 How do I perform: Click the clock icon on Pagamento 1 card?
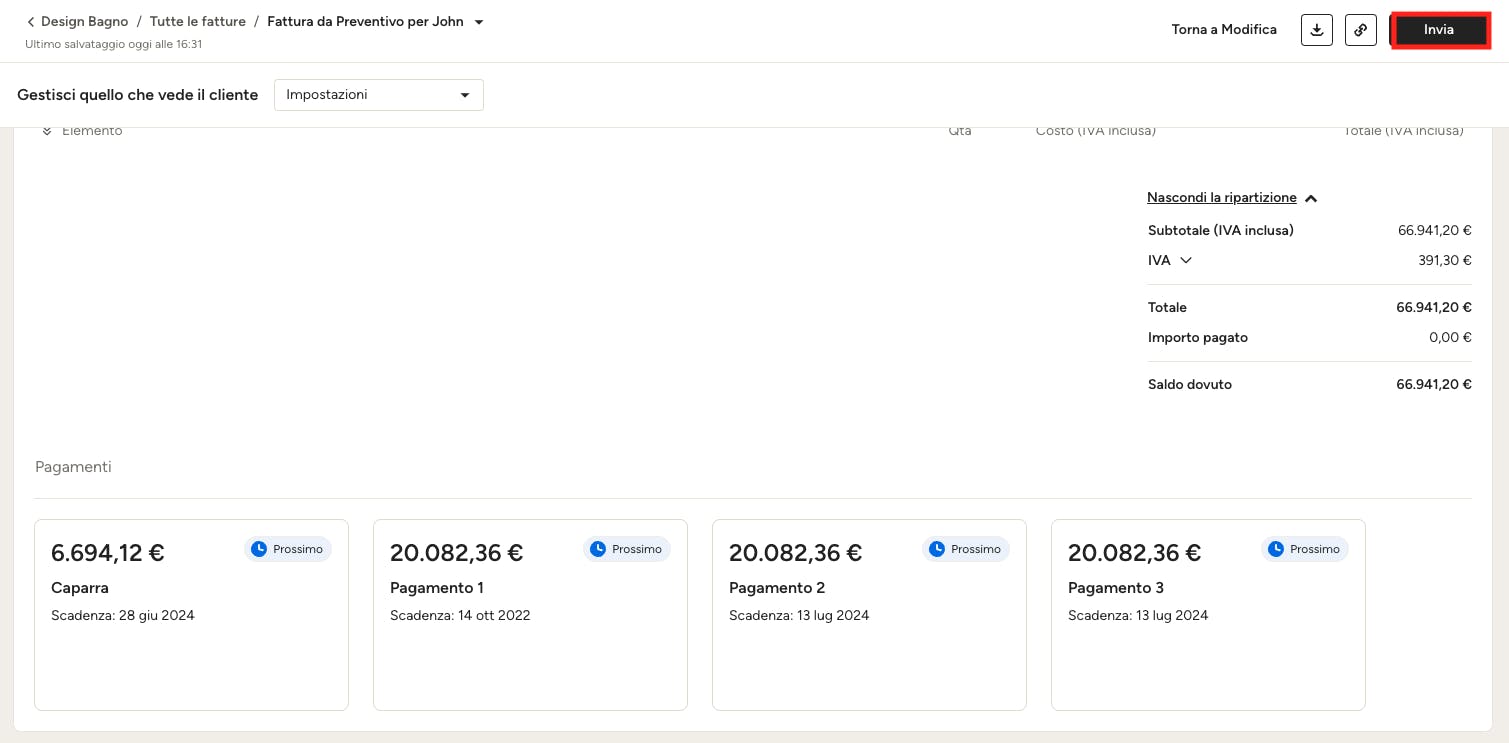click(598, 549)
